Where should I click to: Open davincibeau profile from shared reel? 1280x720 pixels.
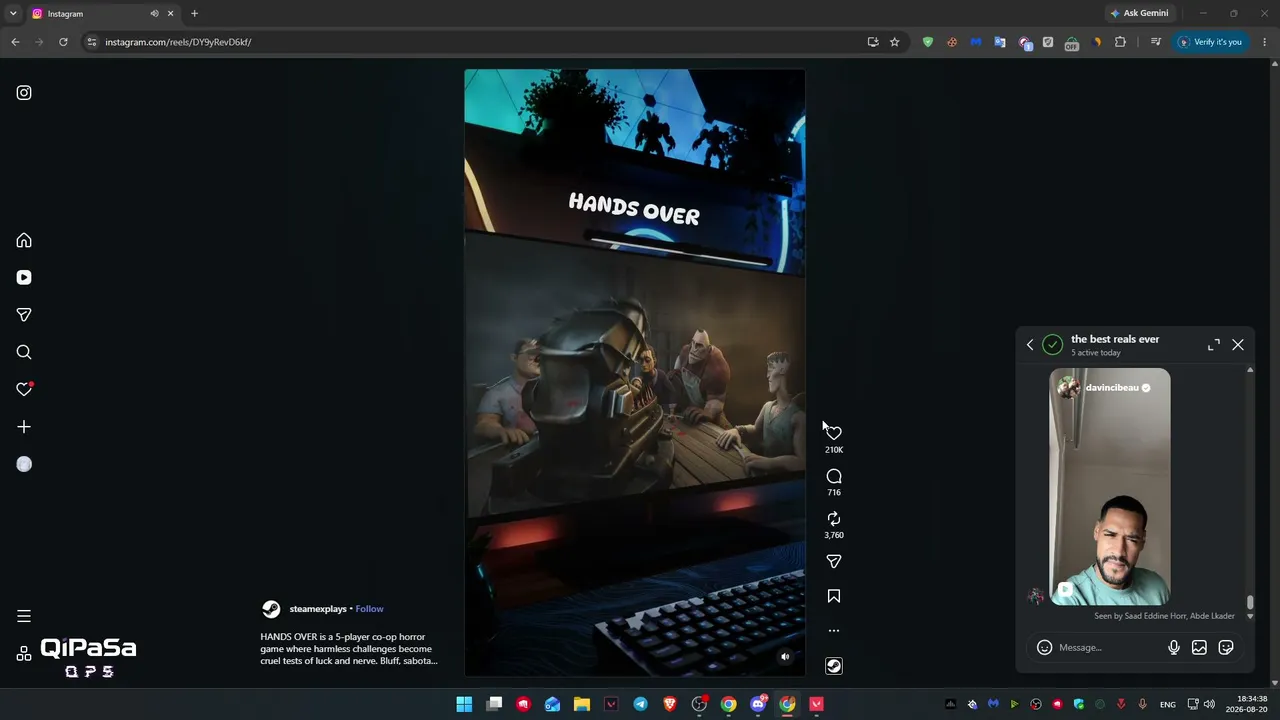(x=1112, y=388)
